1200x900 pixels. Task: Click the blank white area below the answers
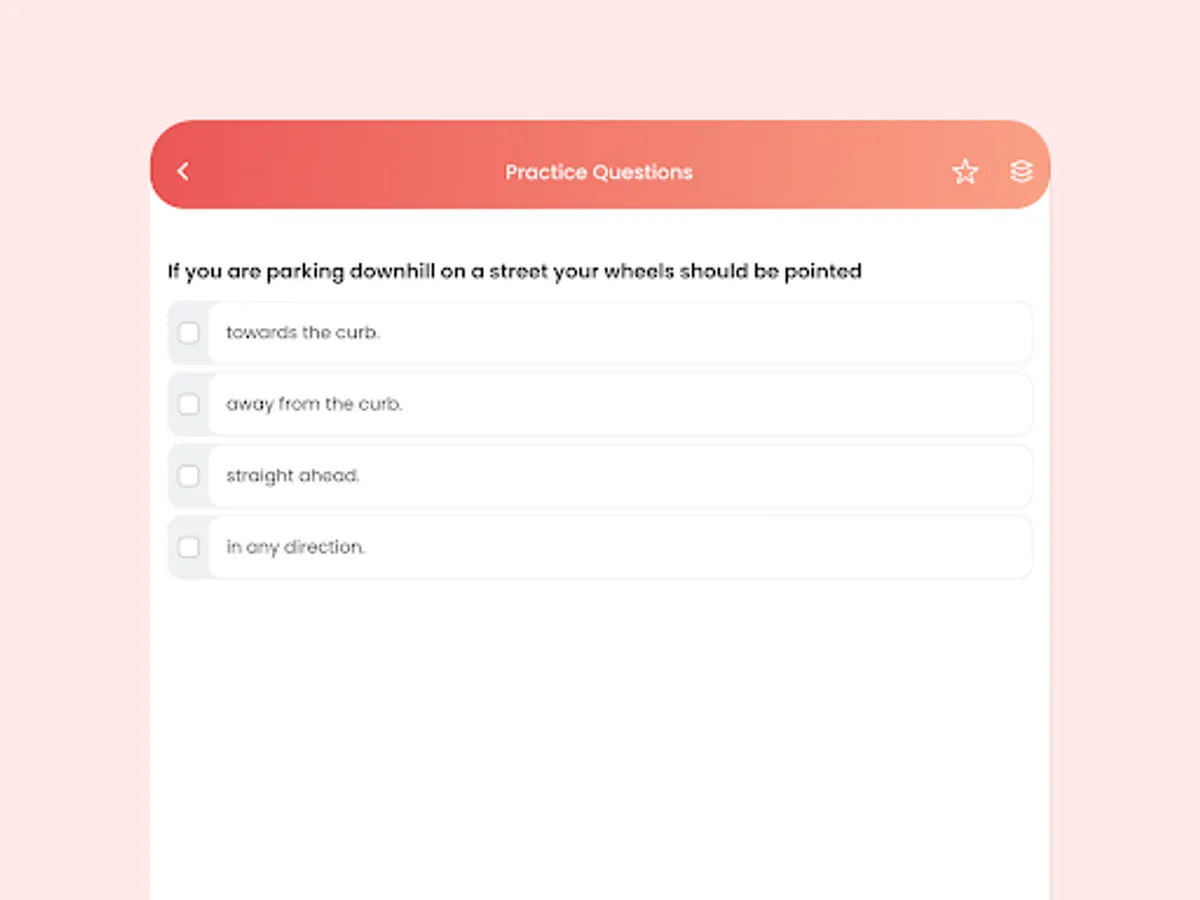[x=600, y=740]
